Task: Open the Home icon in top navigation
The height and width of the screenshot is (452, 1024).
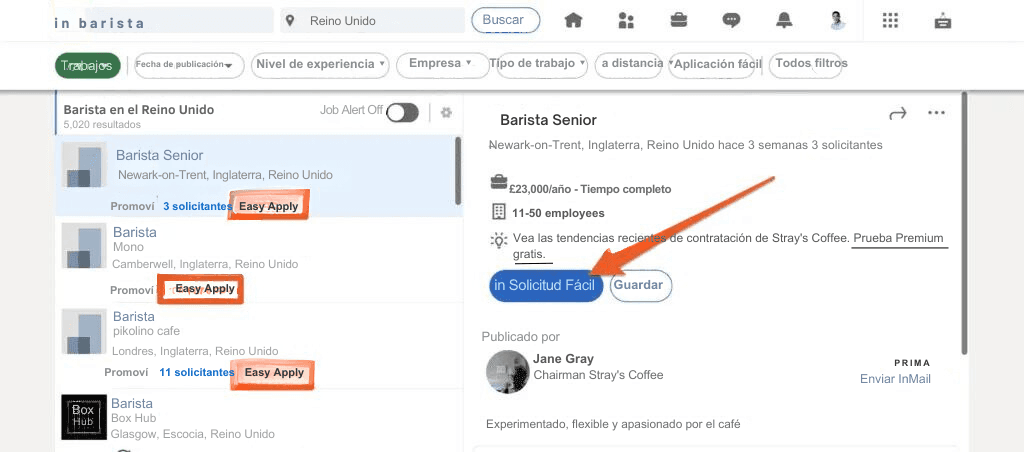Action: (573, 20)
